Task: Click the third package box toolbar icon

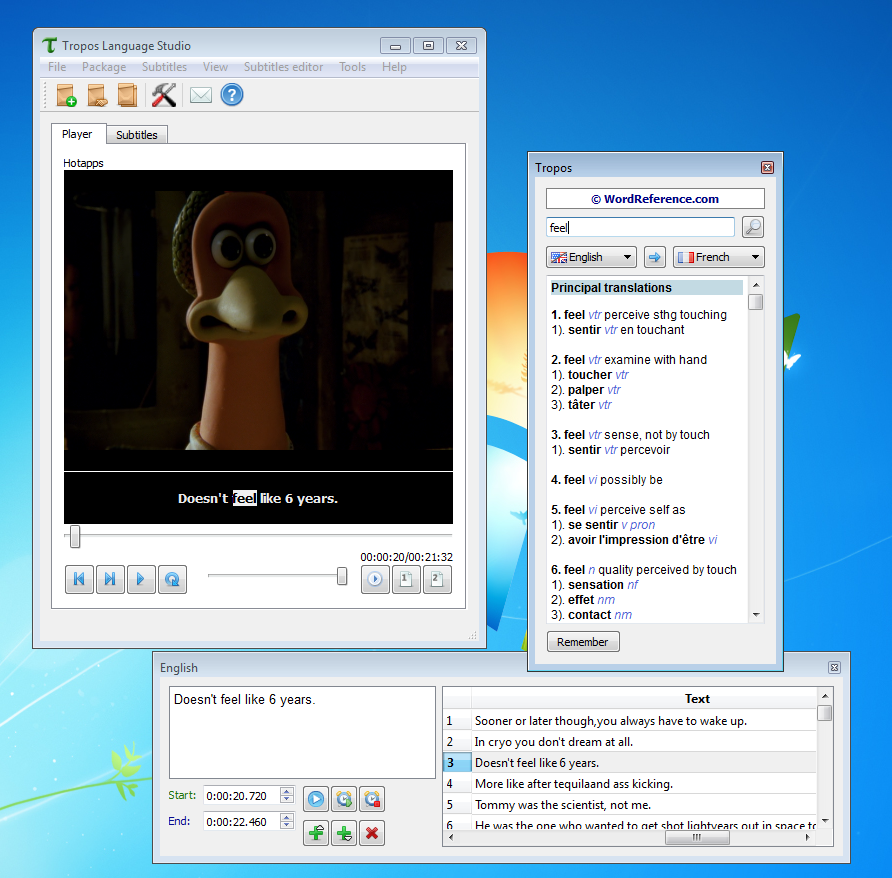Action: tap(127, 95)
